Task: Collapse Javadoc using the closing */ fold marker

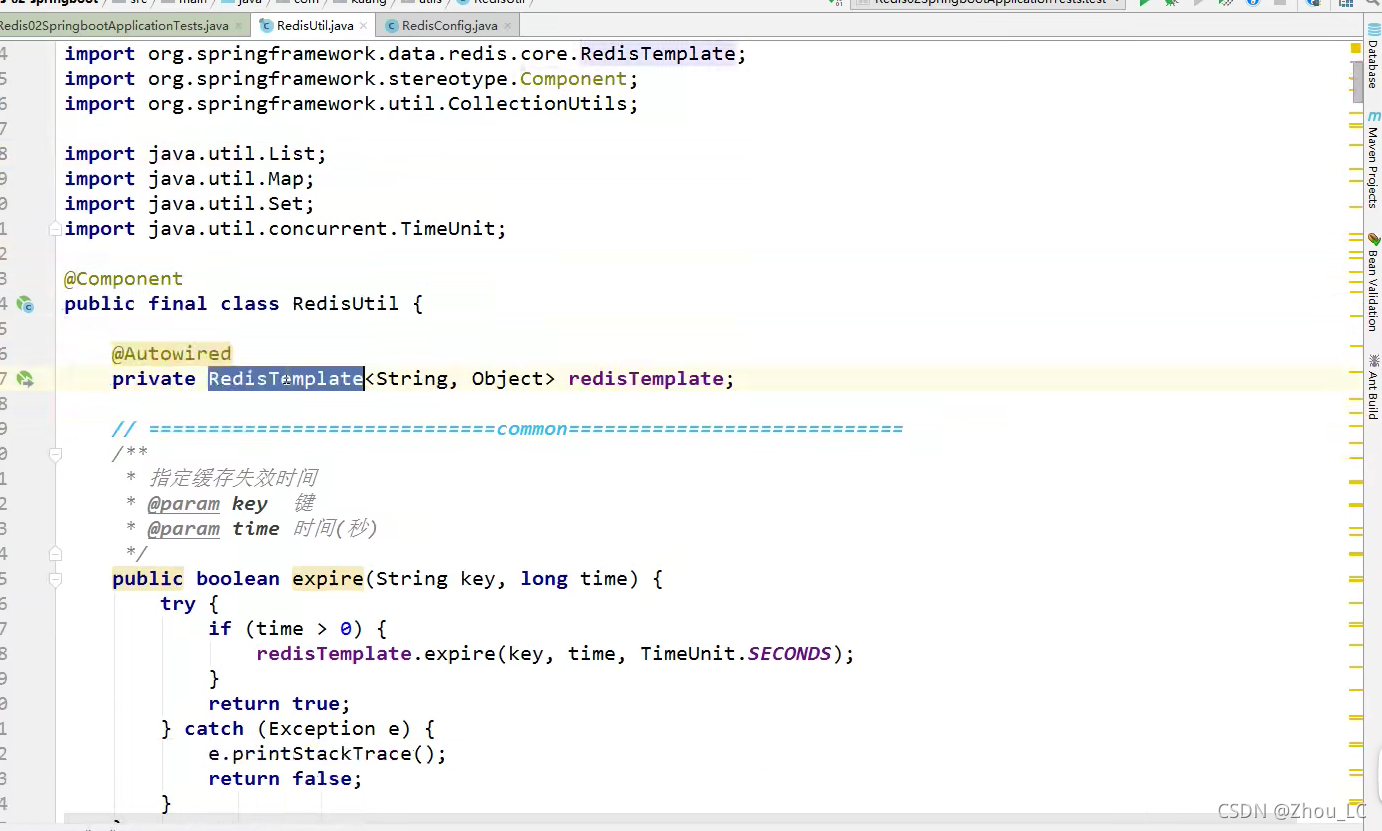Action: (55, 554)
